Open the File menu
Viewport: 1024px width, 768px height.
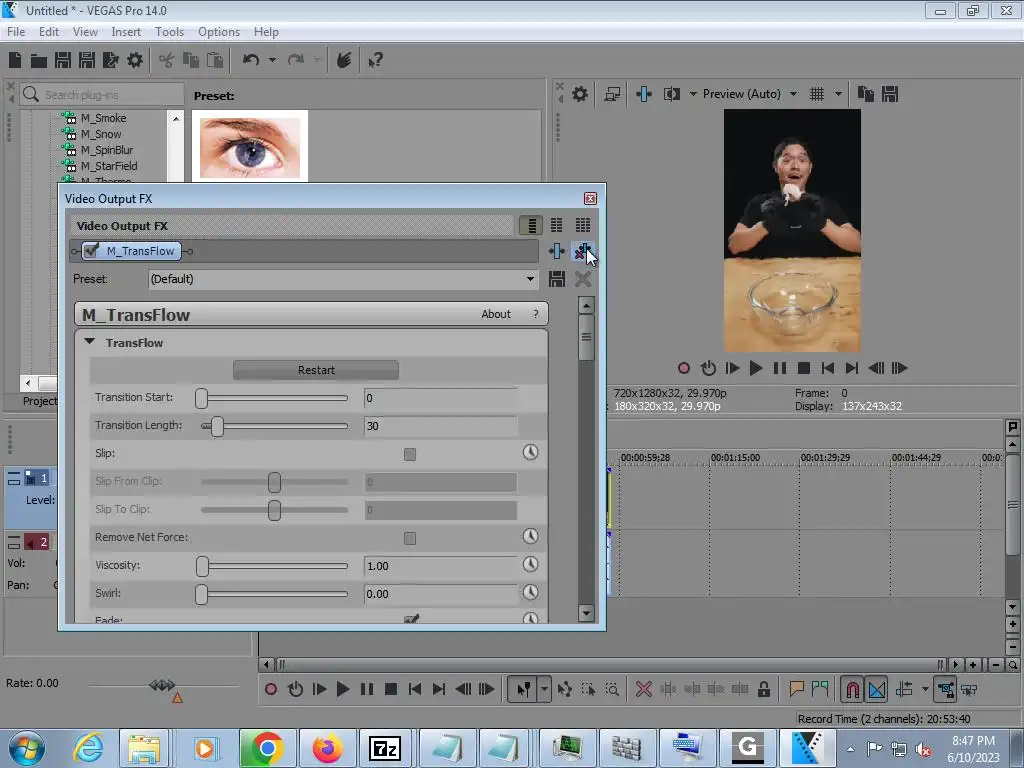pos(16,32)
